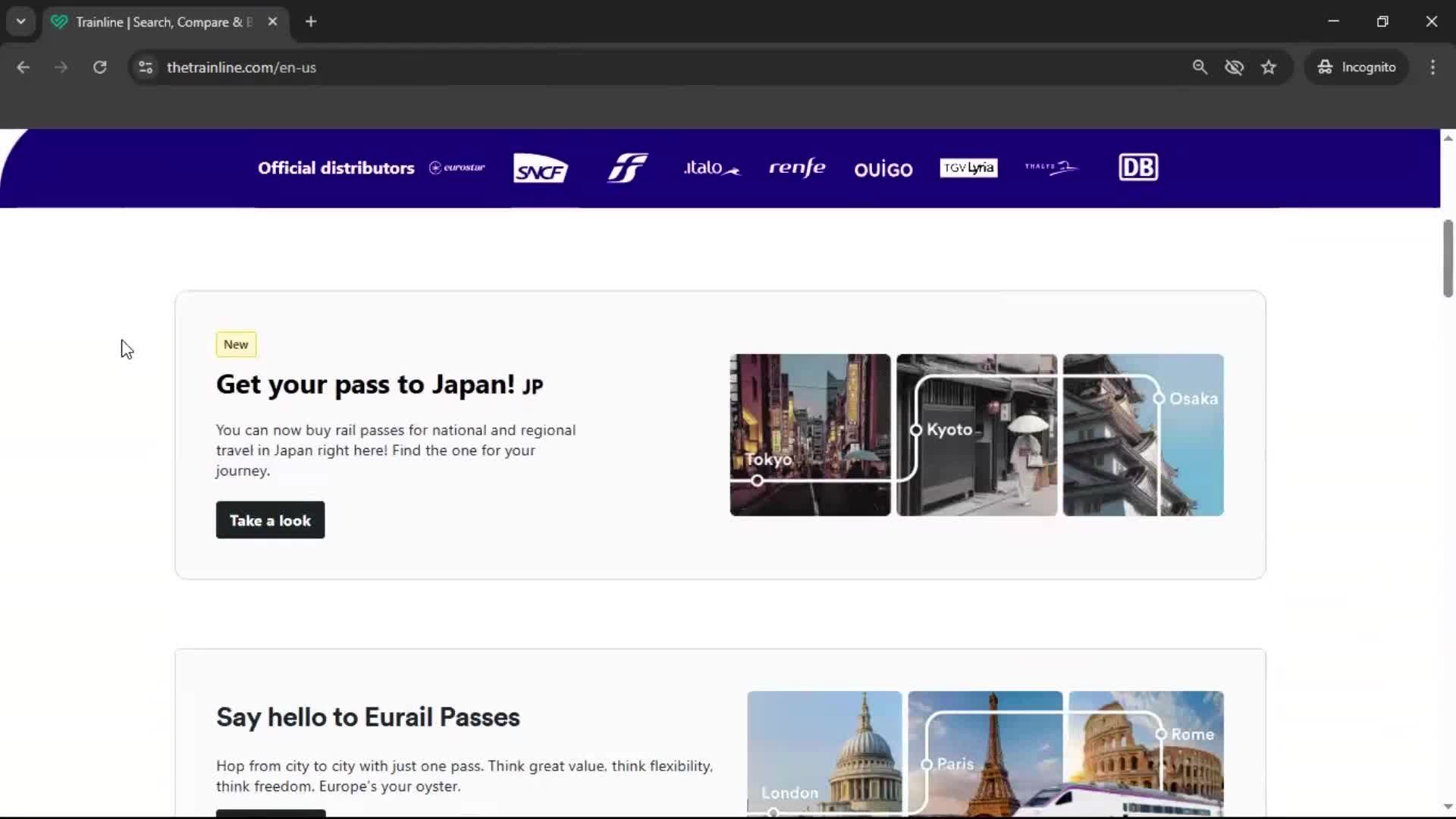The image size is (1456, 819).
Task: Click the vertical page scrollbar
Action: coord(1447,258)
